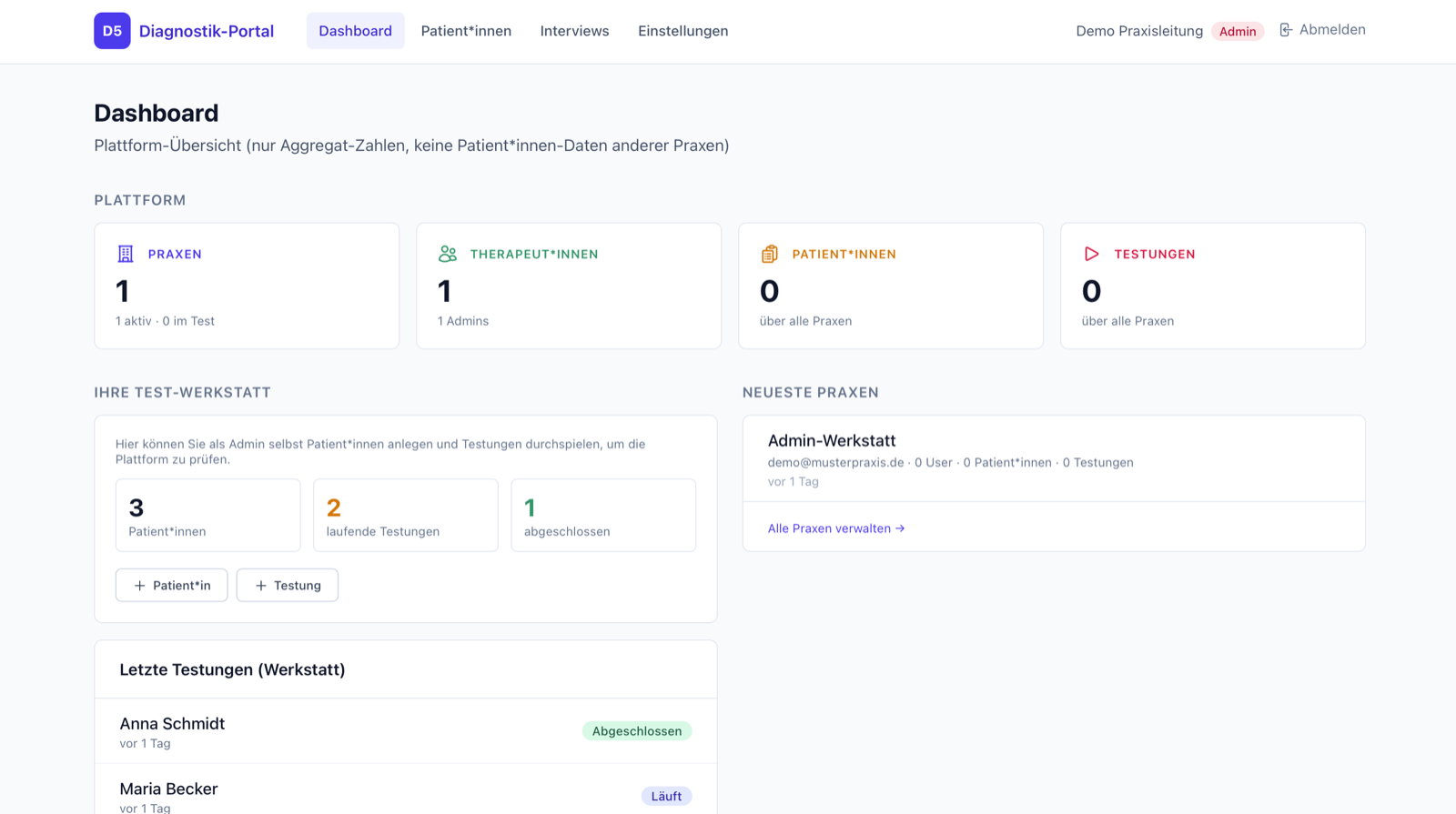This screenshot has width=1456, height=814.
Task: Click the Läuft status badge
Action: pos(666,797)
